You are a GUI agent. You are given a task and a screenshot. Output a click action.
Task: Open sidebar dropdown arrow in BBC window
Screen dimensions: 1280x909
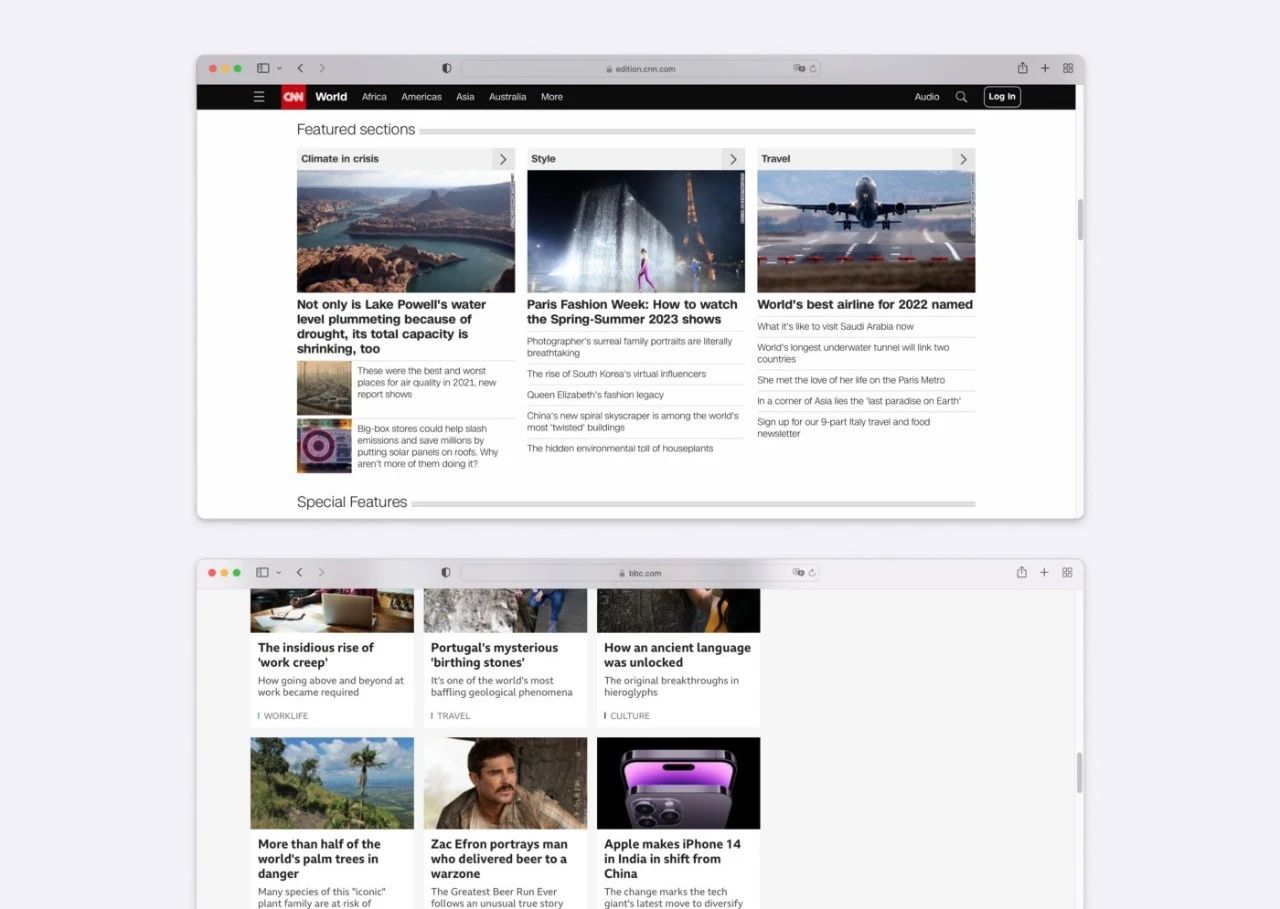(278, 573)
